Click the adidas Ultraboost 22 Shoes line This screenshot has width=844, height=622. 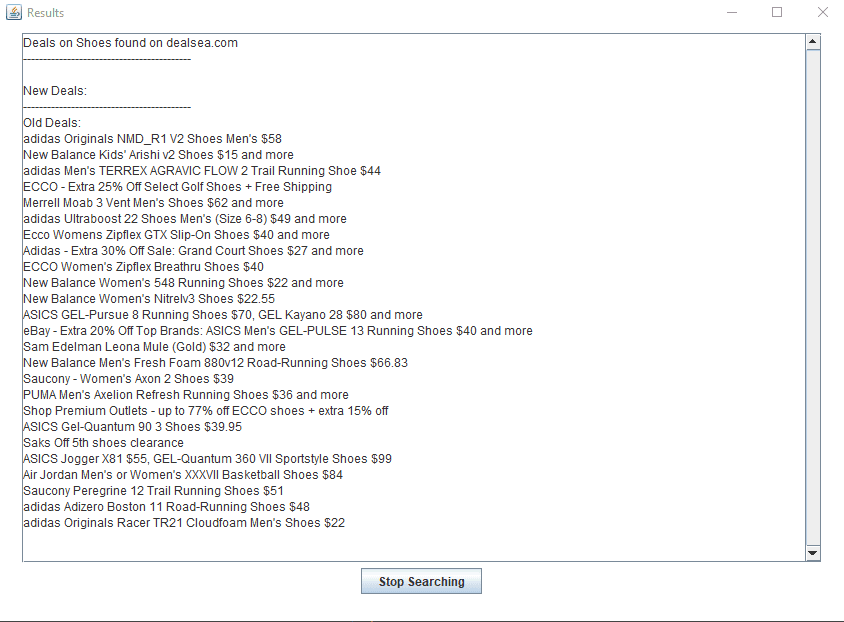tap(185, 219)
